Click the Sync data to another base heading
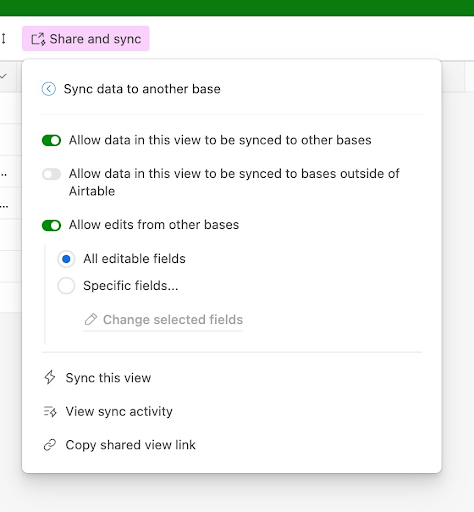 [x=142, y=89]
